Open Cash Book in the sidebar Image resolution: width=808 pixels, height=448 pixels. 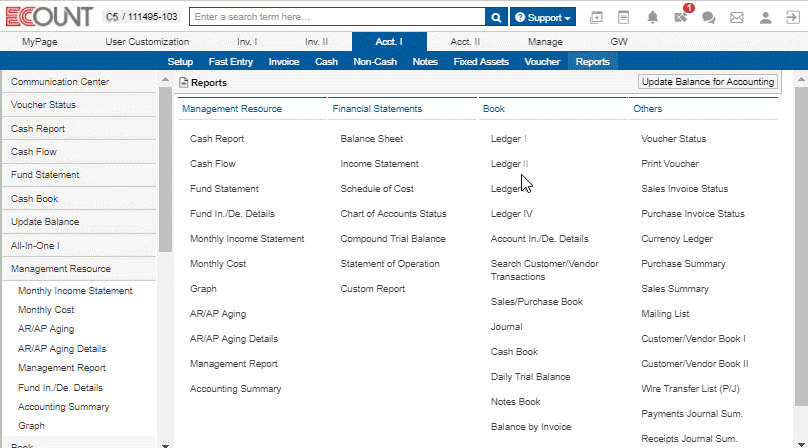(x=79, y=198)
